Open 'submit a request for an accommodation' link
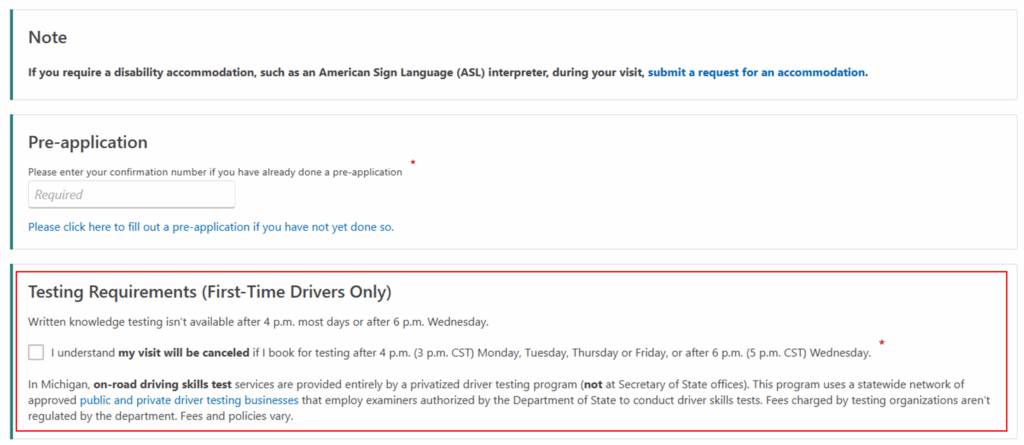This screenshot has width=1024, height=445. pyautogui.click(x=757, y=72)
